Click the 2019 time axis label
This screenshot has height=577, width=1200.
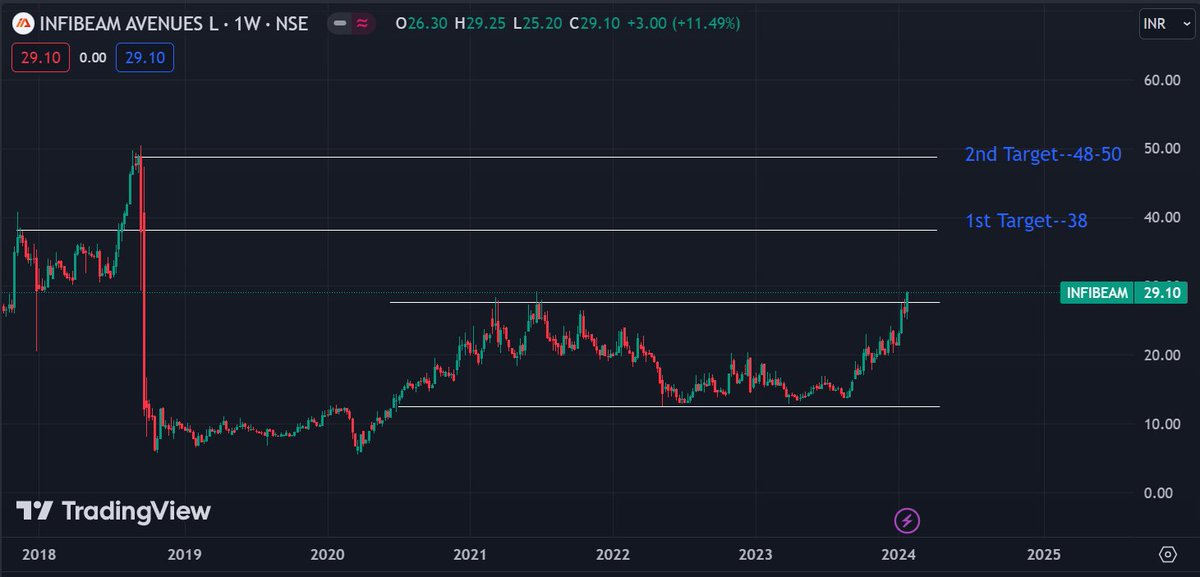185,554
